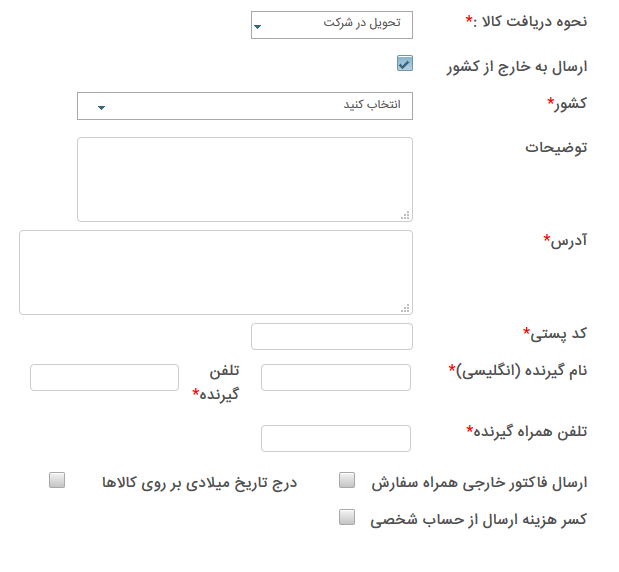This screenshot has width=619, height=572.
Task: Open the نحوه دریافت کالا dropdown
Action: (332, 25)
